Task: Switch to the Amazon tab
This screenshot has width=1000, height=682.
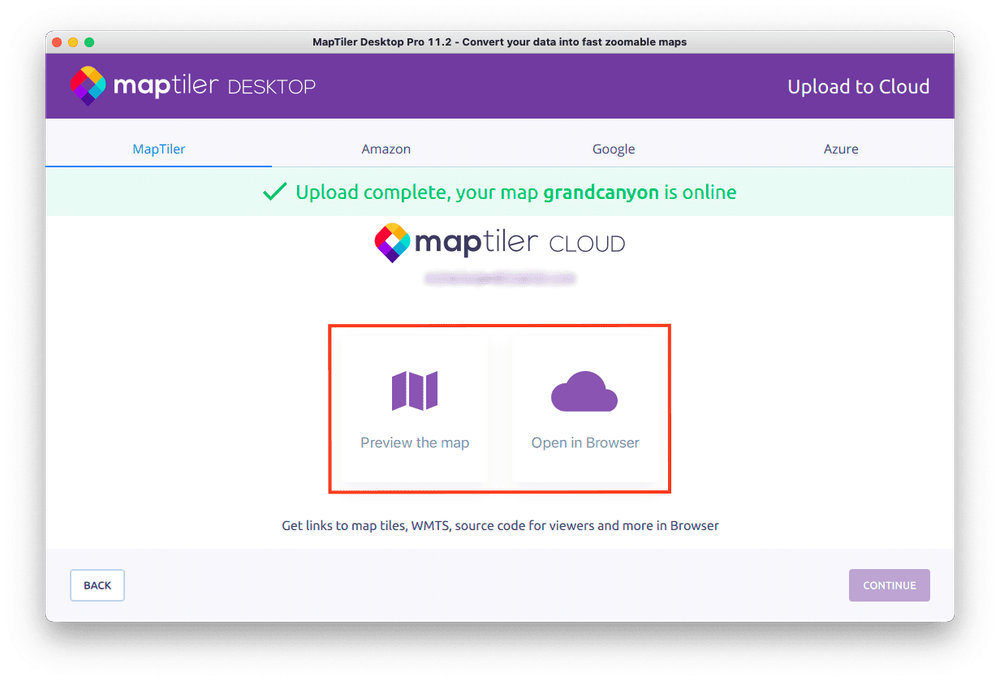Action: click(x=386, y=148)
